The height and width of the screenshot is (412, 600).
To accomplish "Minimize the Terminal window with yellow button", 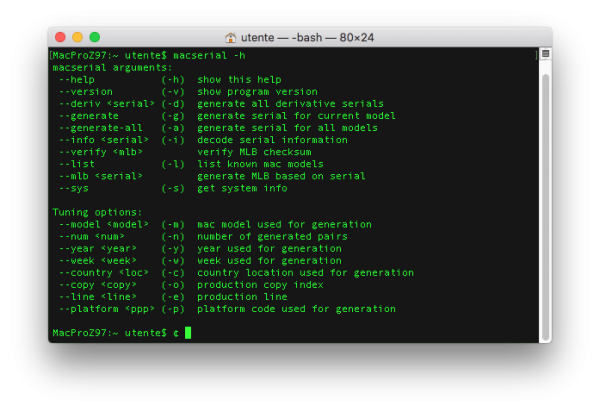I will coord(77,37).
